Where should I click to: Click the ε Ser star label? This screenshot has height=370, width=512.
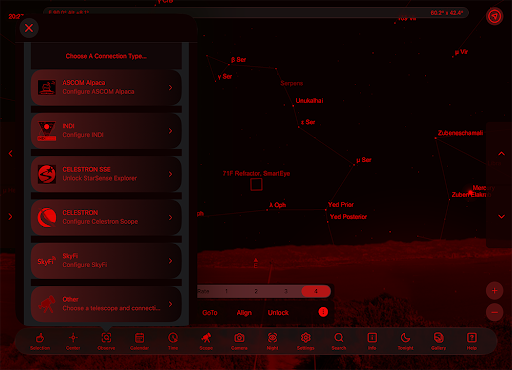308,122
